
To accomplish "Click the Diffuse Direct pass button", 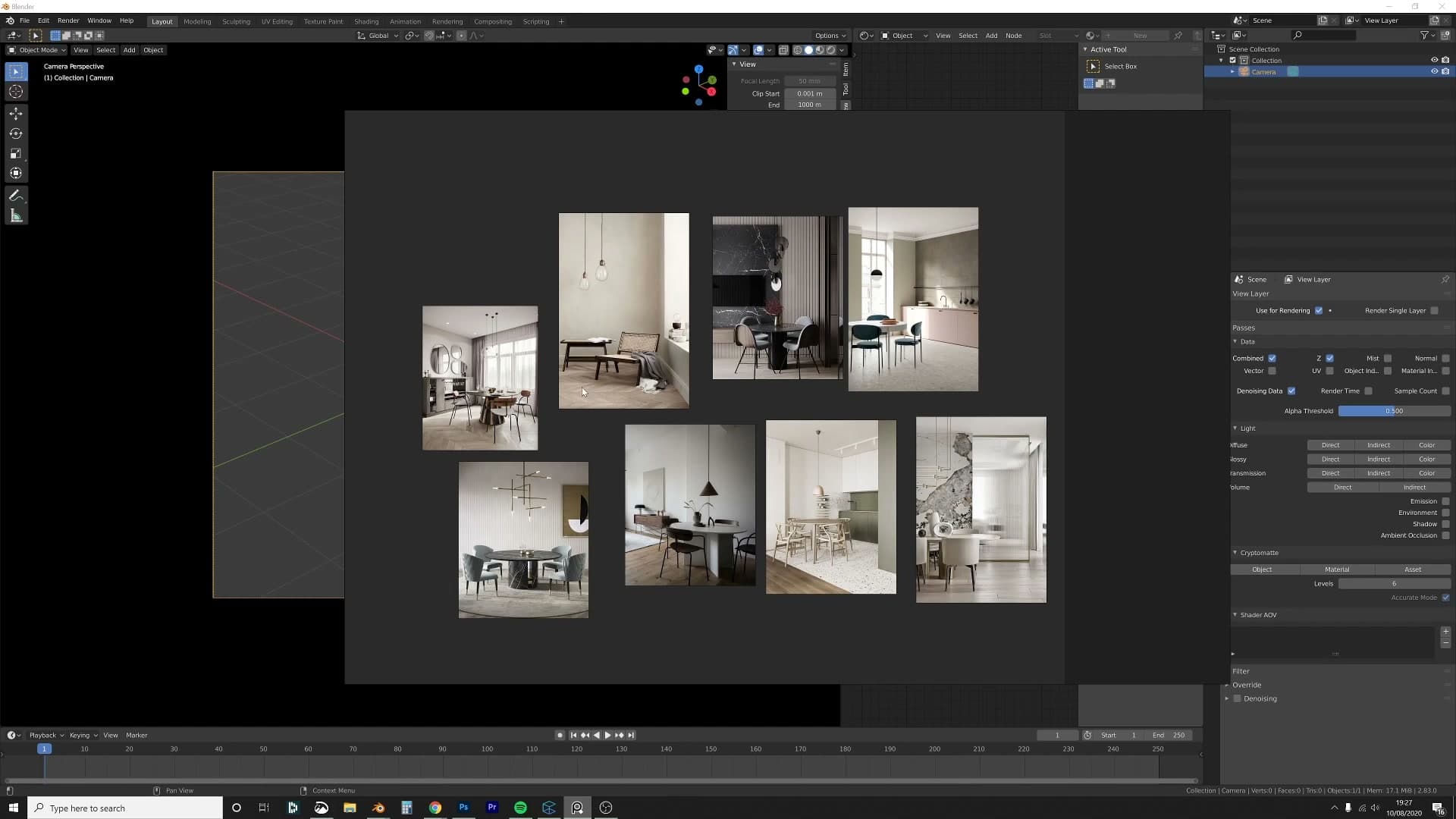I will click(x=1330, y=445).
